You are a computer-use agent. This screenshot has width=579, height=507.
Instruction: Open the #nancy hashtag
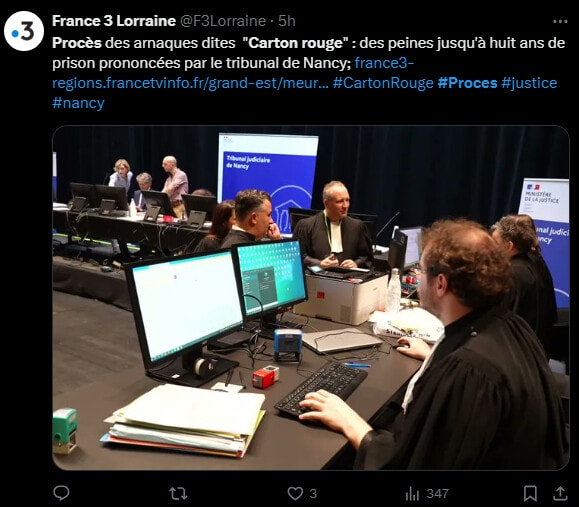78,103
